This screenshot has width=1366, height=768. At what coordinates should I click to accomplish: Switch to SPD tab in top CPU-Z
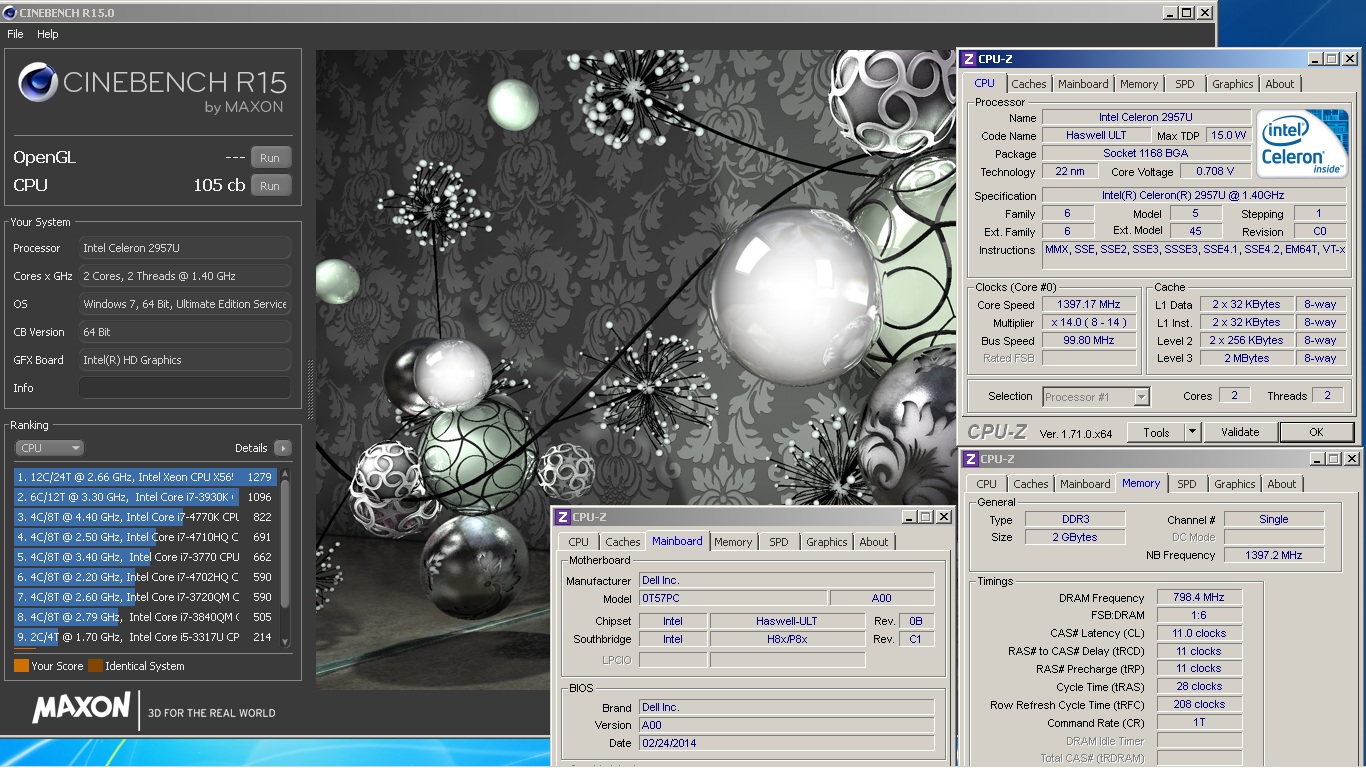tap(1185, 84)
